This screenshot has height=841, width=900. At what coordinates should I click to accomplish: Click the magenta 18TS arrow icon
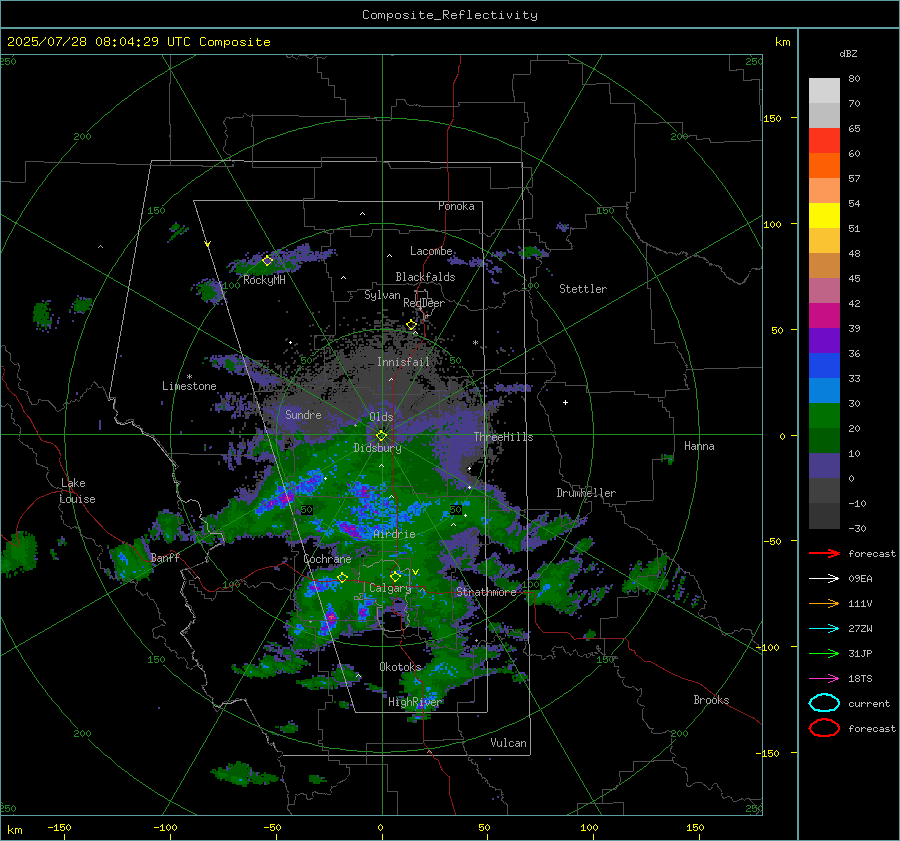click(x=824, y=679)
